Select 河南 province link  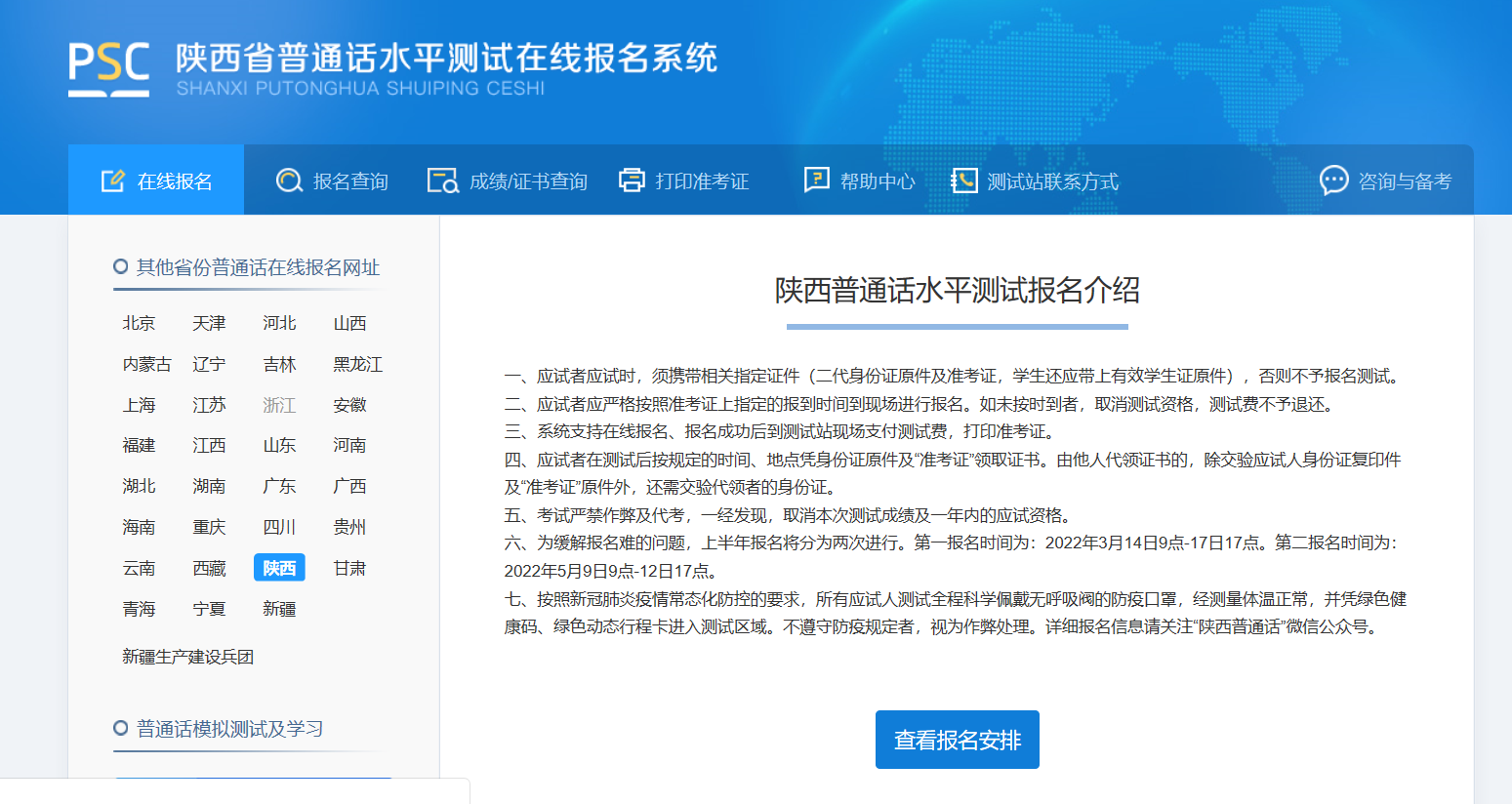pos(349,445)
